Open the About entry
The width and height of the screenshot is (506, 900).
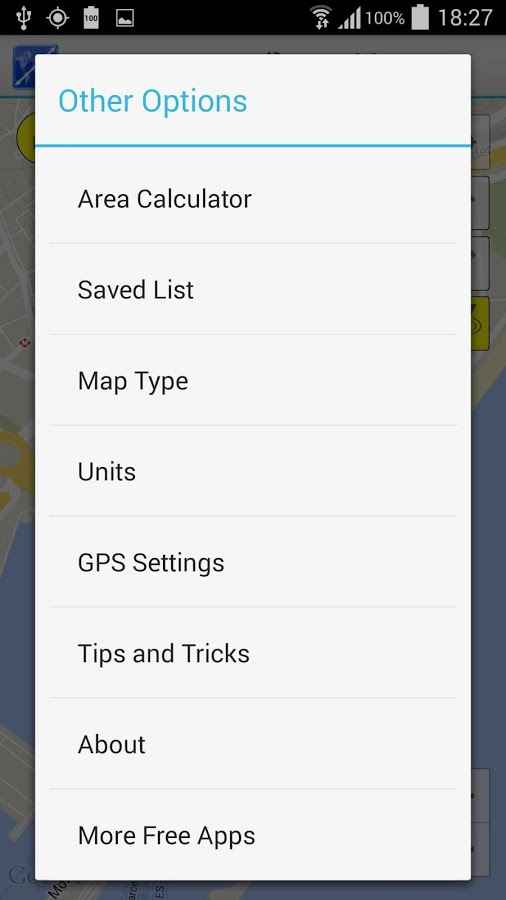(252, 744)
